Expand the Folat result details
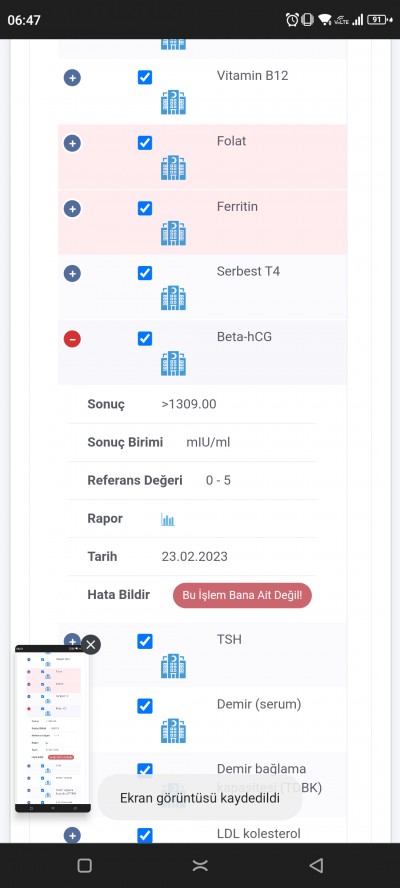The image size is (400, 888). point(72,143)
